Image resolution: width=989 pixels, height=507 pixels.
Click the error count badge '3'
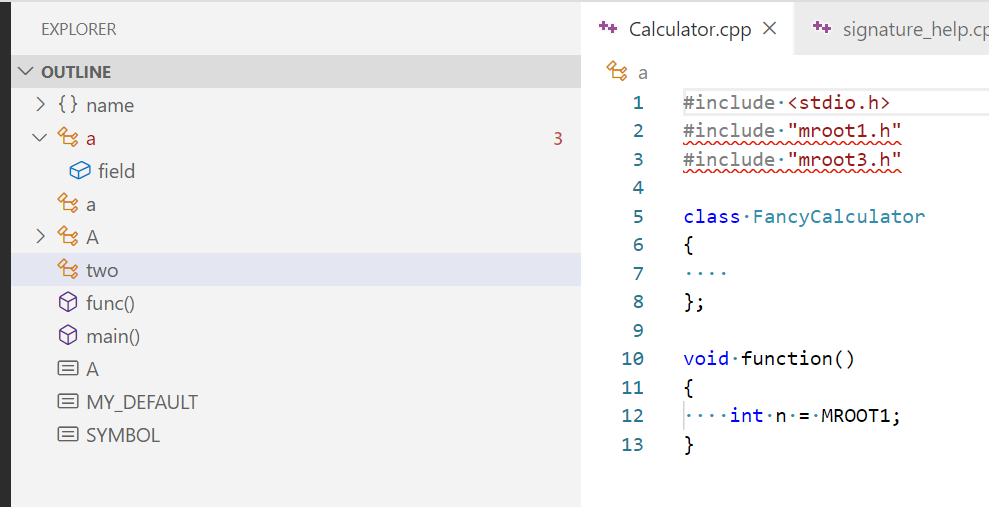558,139
